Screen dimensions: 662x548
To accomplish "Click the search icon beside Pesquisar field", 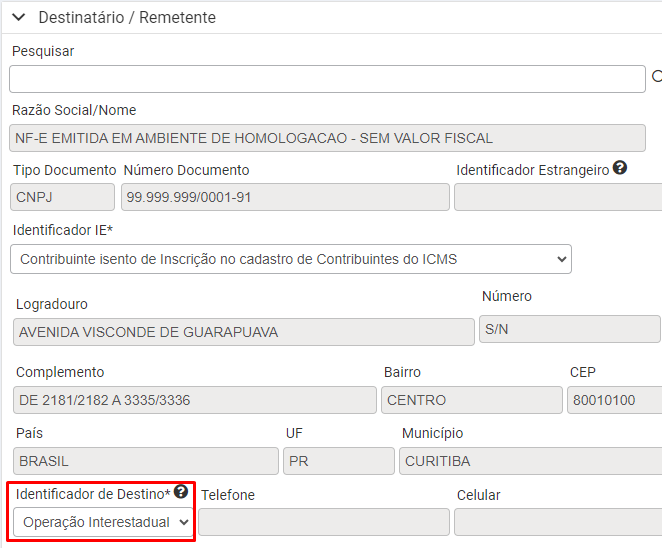I will click(x=657, y=76).
